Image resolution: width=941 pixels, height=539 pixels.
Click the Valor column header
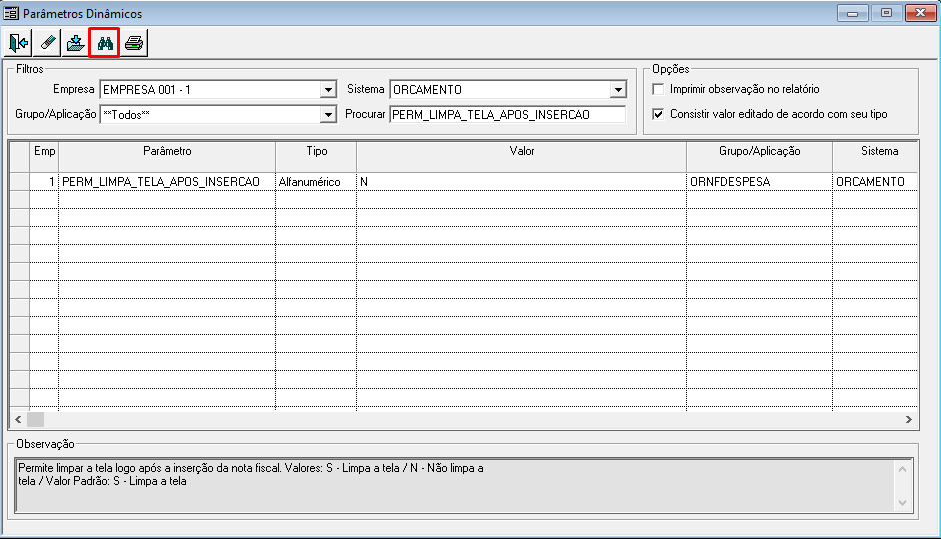(522, 156)
